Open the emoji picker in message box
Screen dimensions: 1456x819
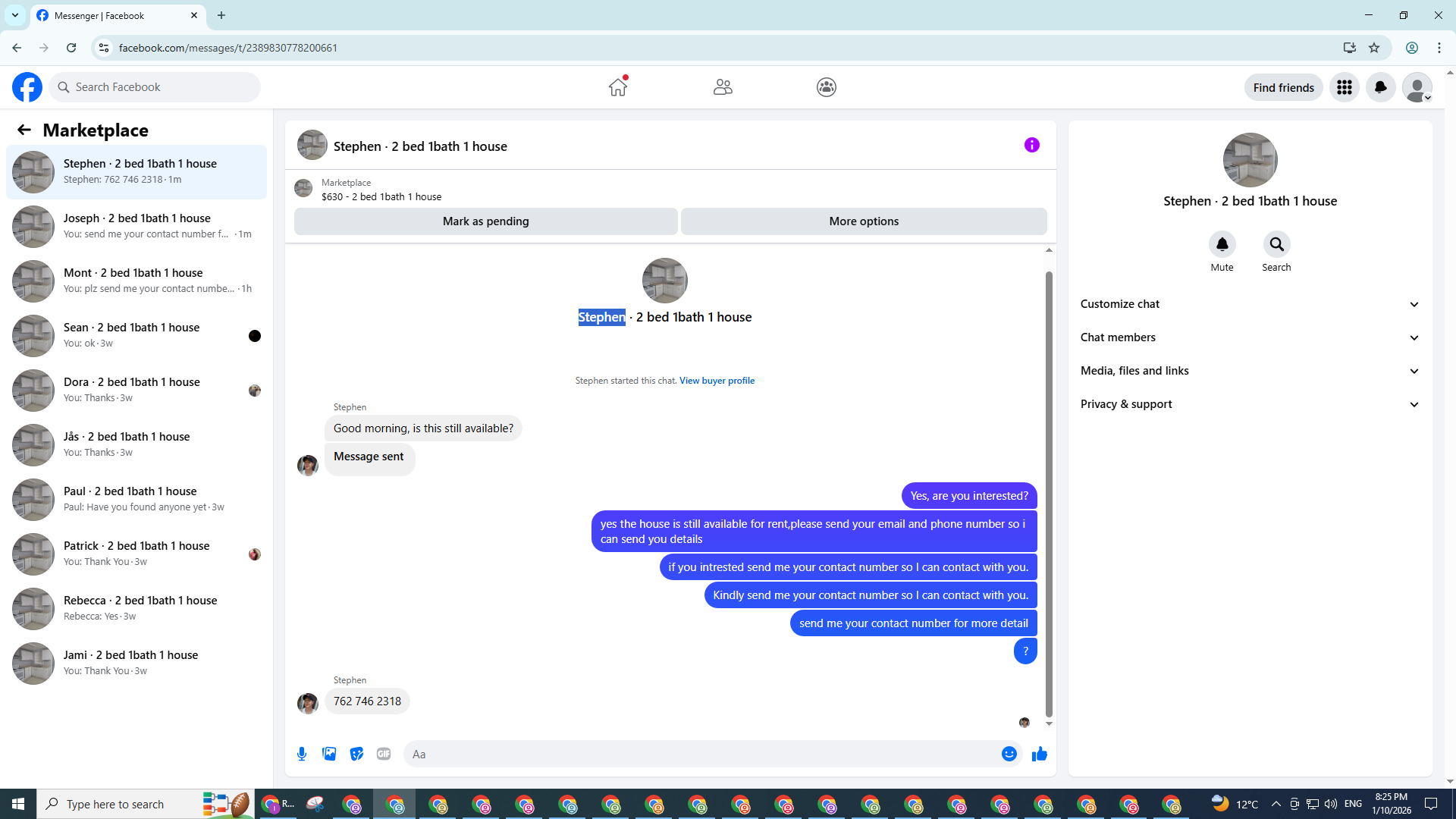pos(1009,754)
